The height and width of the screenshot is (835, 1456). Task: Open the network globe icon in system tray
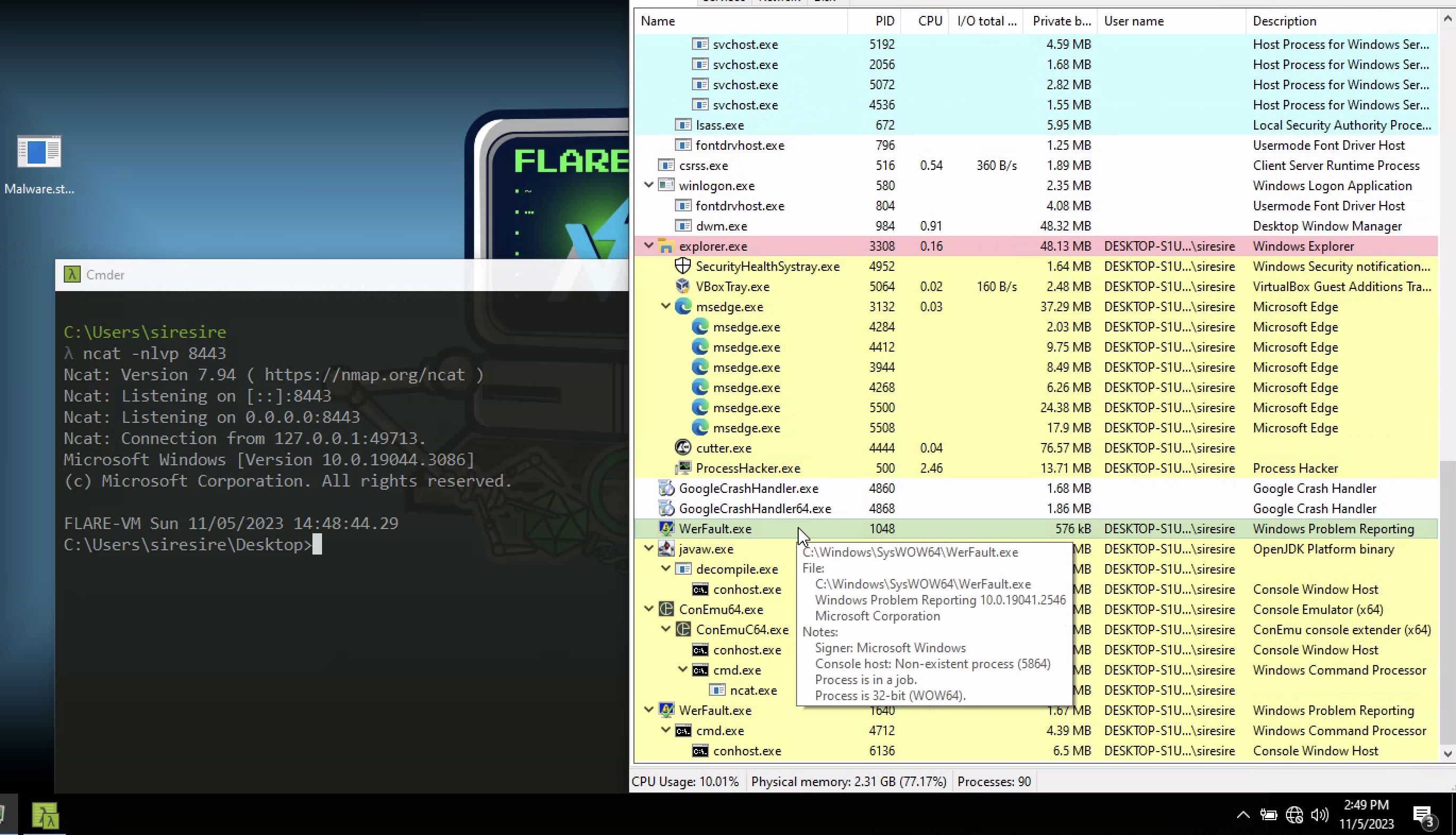coord(1294,814)
